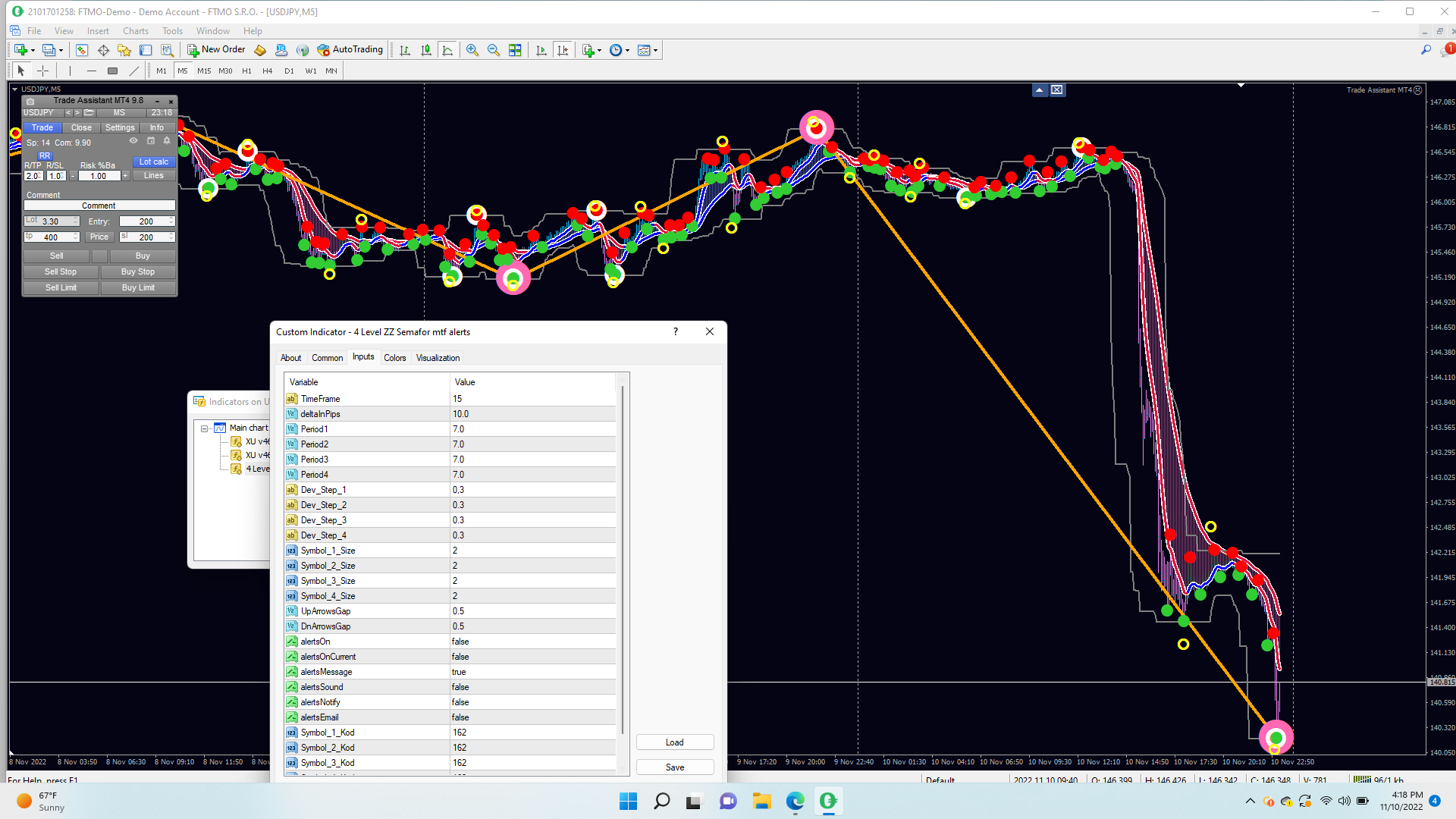Click the inputs list vertical scrollbar
Screen dimensions: 1456x819
pyautogui.click(x=623, y=561)
